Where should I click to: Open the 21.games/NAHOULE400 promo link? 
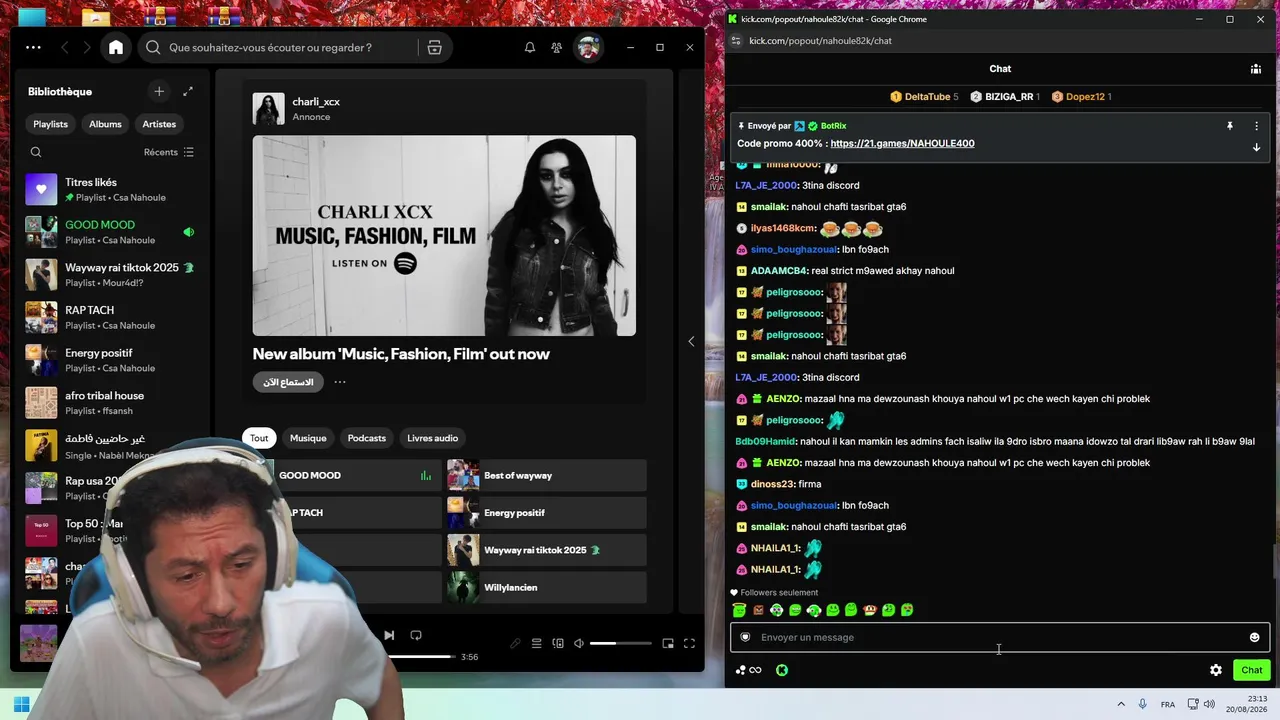[902, 143]
